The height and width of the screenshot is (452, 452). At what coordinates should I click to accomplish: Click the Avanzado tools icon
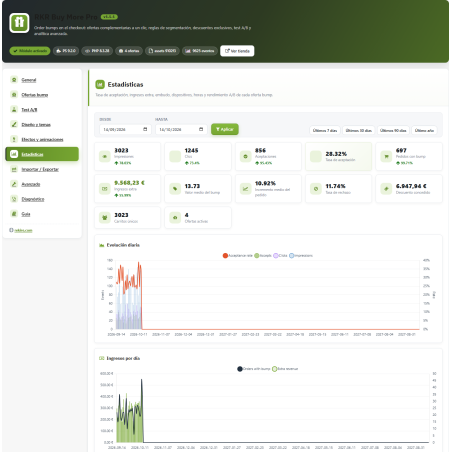coord(14,184)
